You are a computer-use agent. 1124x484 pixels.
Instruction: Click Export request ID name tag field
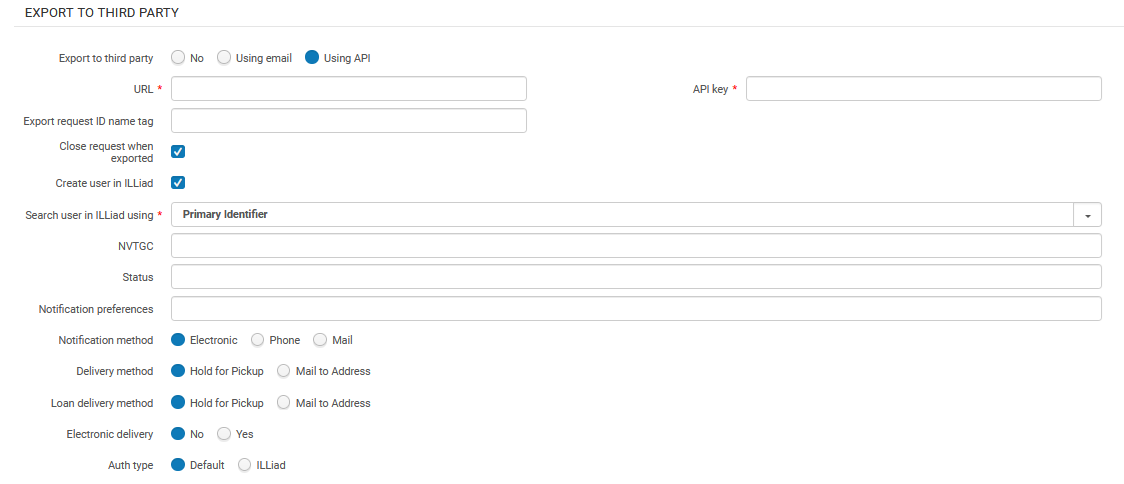(349, 121)
